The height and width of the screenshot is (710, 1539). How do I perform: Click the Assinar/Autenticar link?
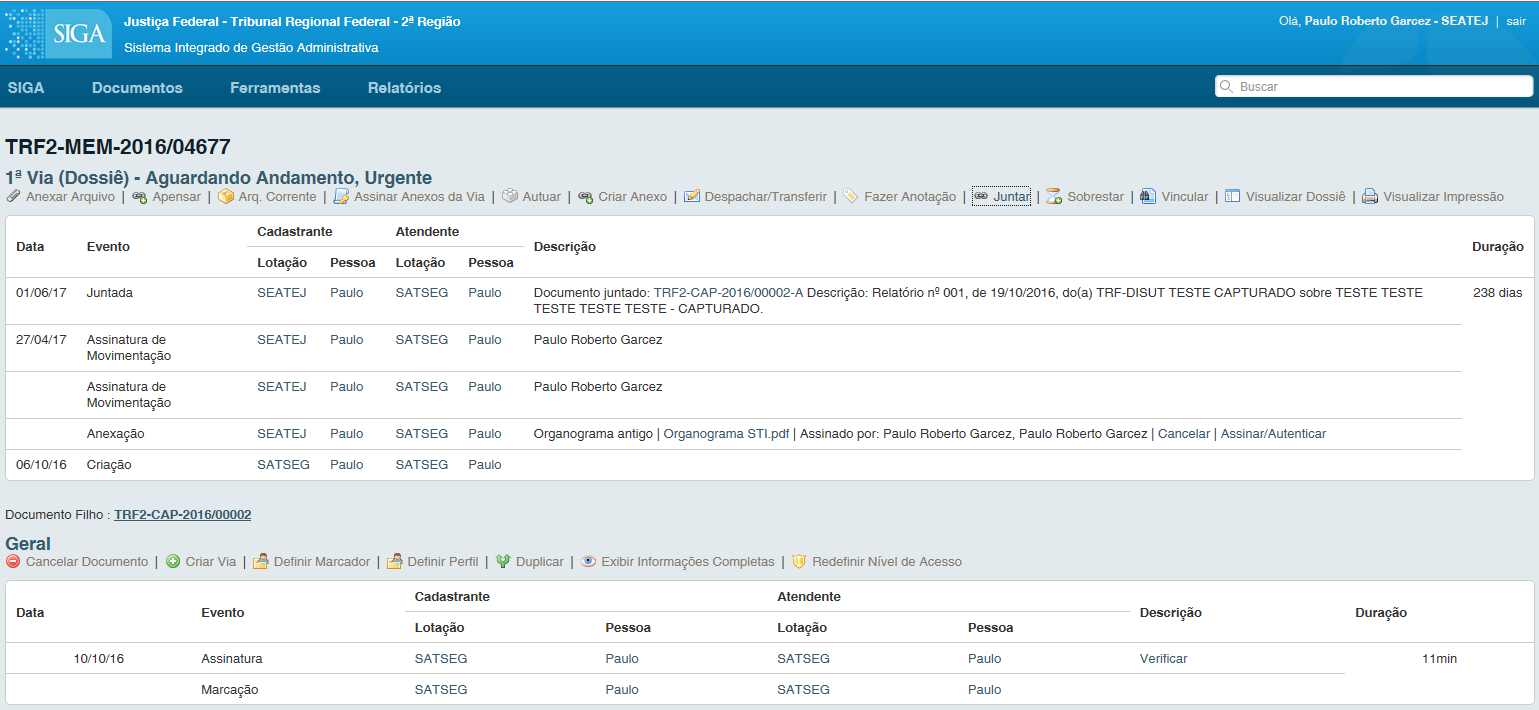(1273, 434)
